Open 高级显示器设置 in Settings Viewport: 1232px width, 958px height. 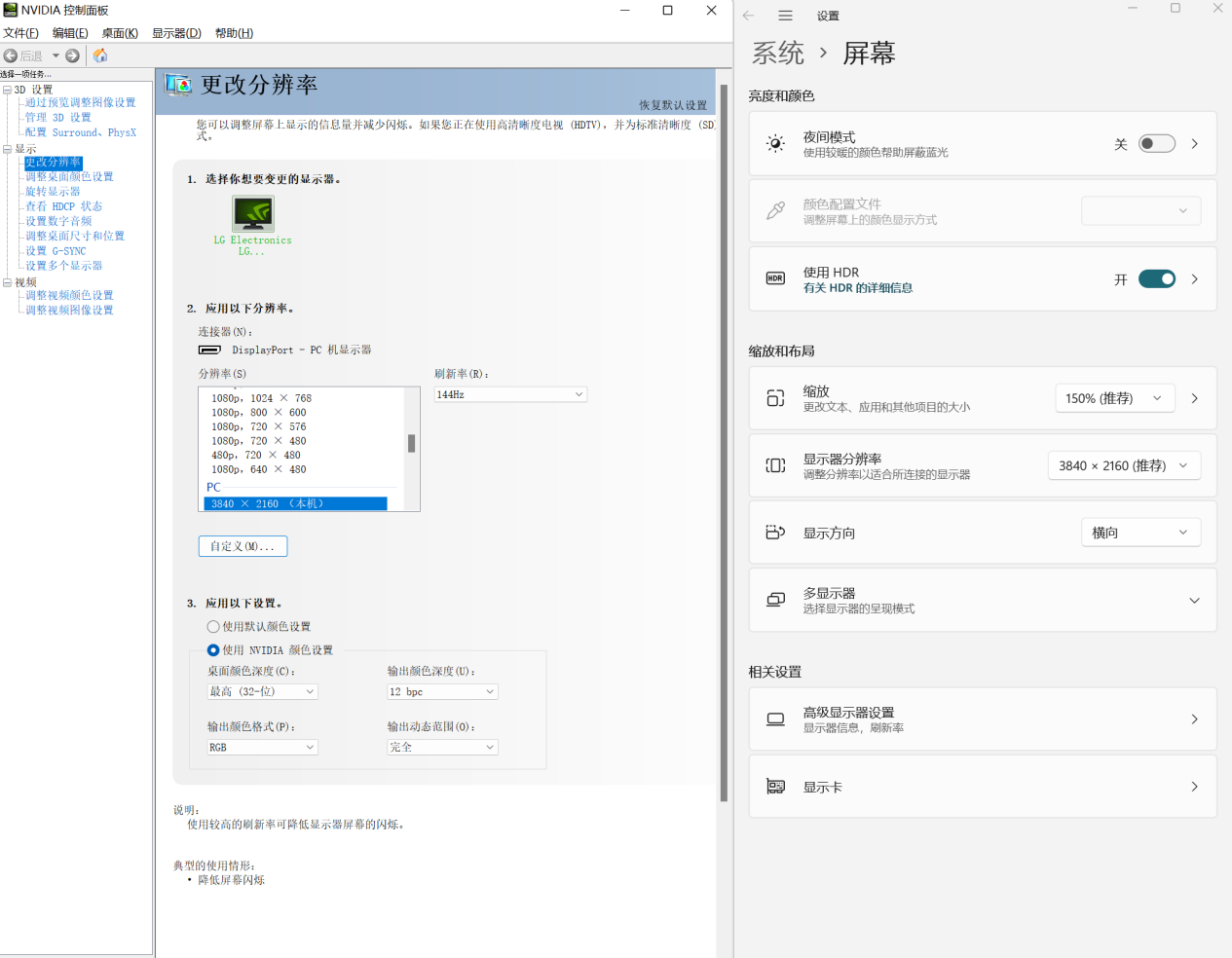(983, 719)
